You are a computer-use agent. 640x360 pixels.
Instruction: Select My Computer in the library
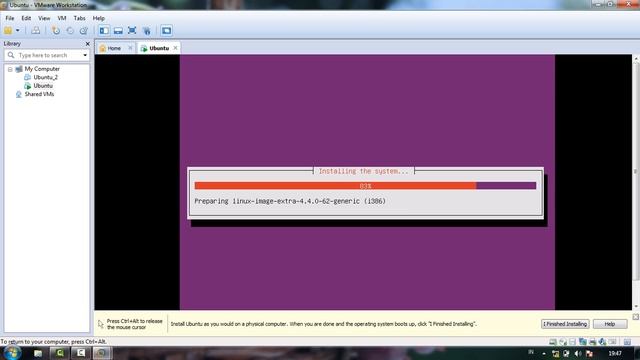pyautogui.click(x=42, y=69)
